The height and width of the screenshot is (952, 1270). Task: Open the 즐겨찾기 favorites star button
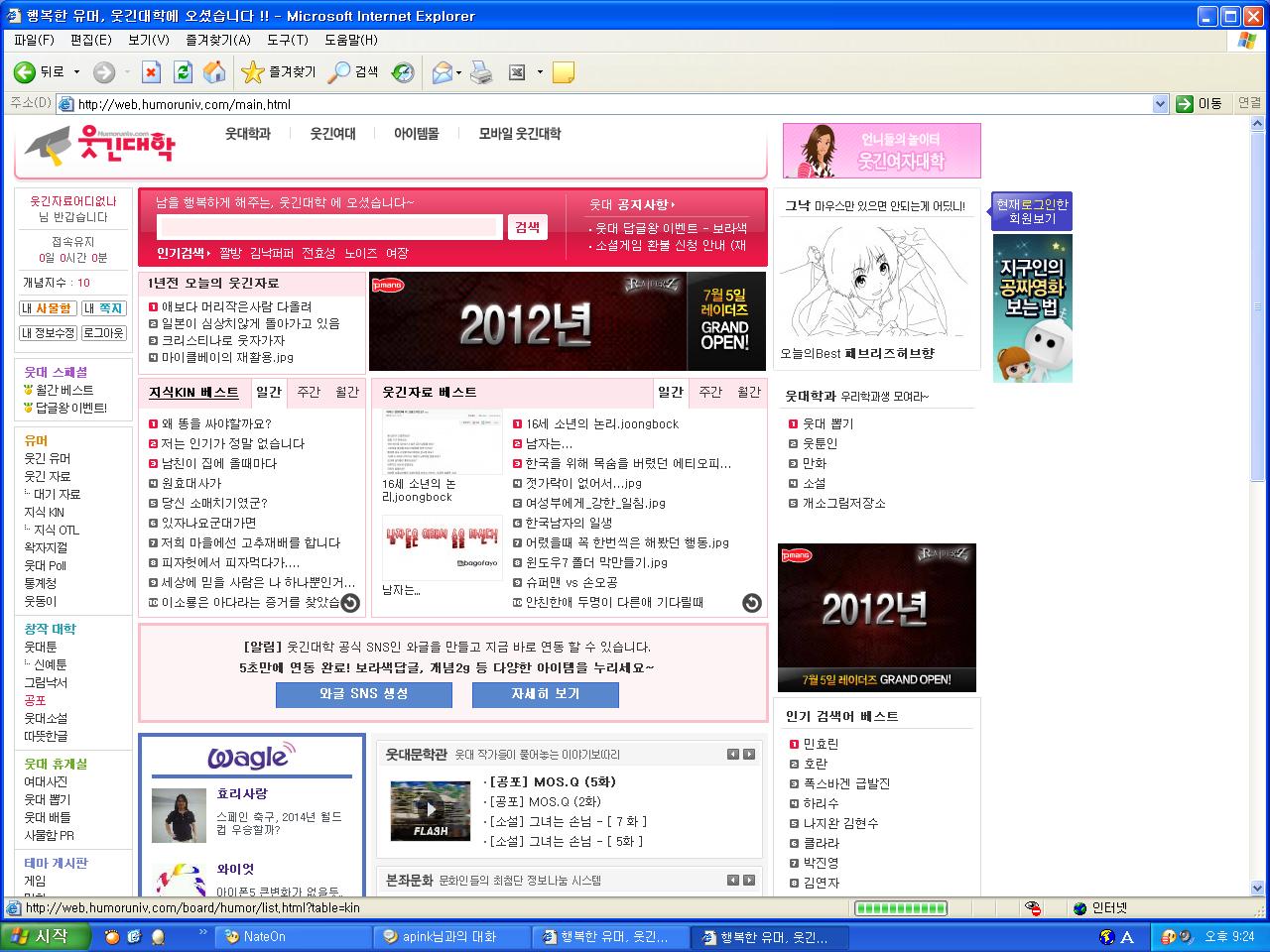(280, 72)
